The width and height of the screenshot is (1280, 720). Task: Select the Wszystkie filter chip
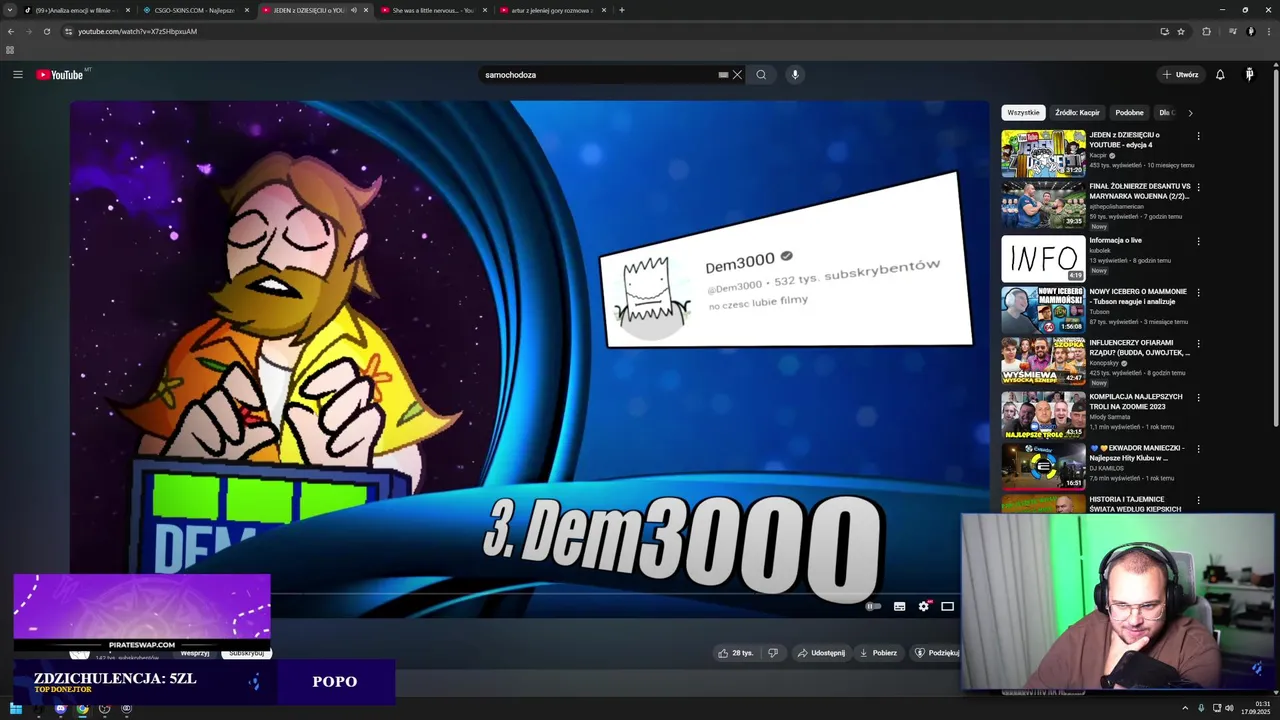click(1023, 113)
